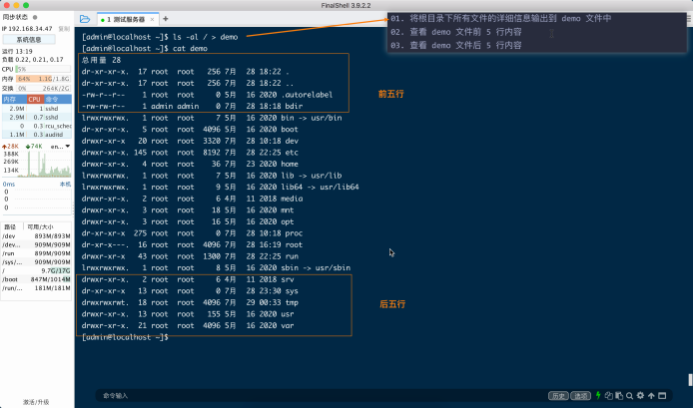Click the 'ls -al / > demo' command line
Viewport: 694px width, 408px height.
click(x=160, y=37)
